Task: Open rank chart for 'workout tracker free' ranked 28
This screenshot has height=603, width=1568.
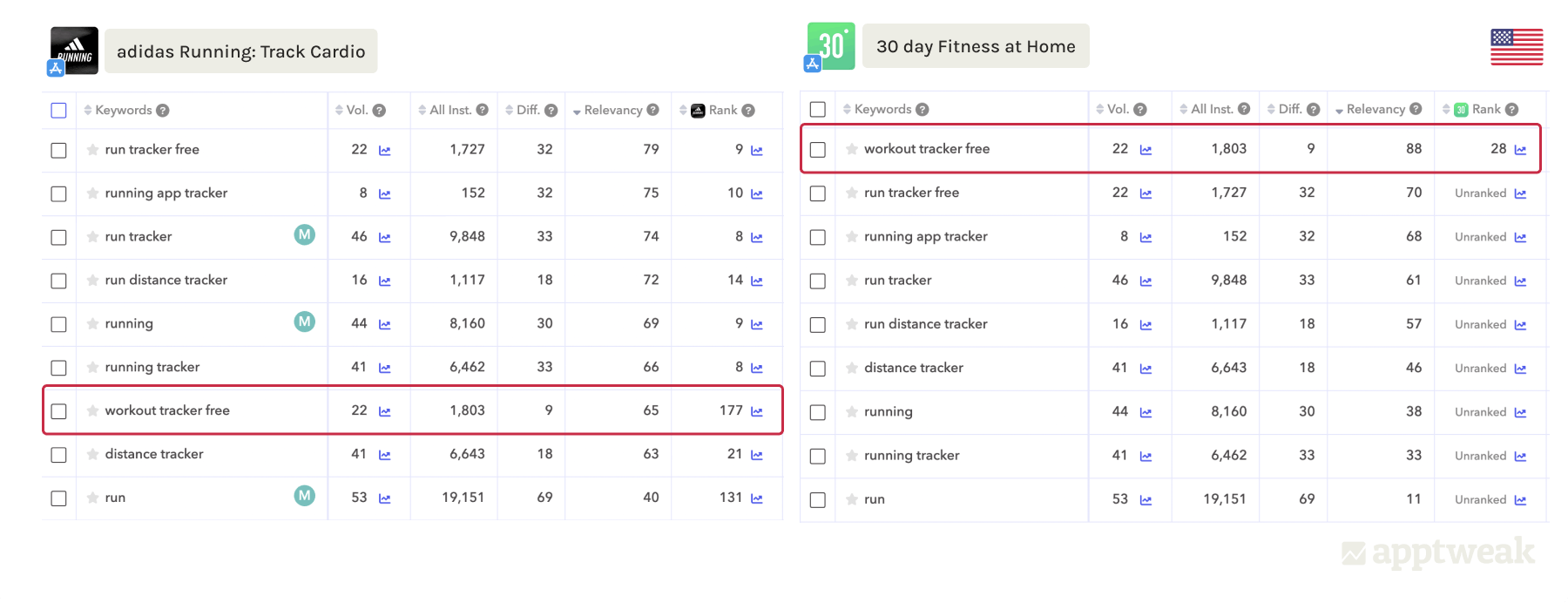Action: tap(1520, 150)
